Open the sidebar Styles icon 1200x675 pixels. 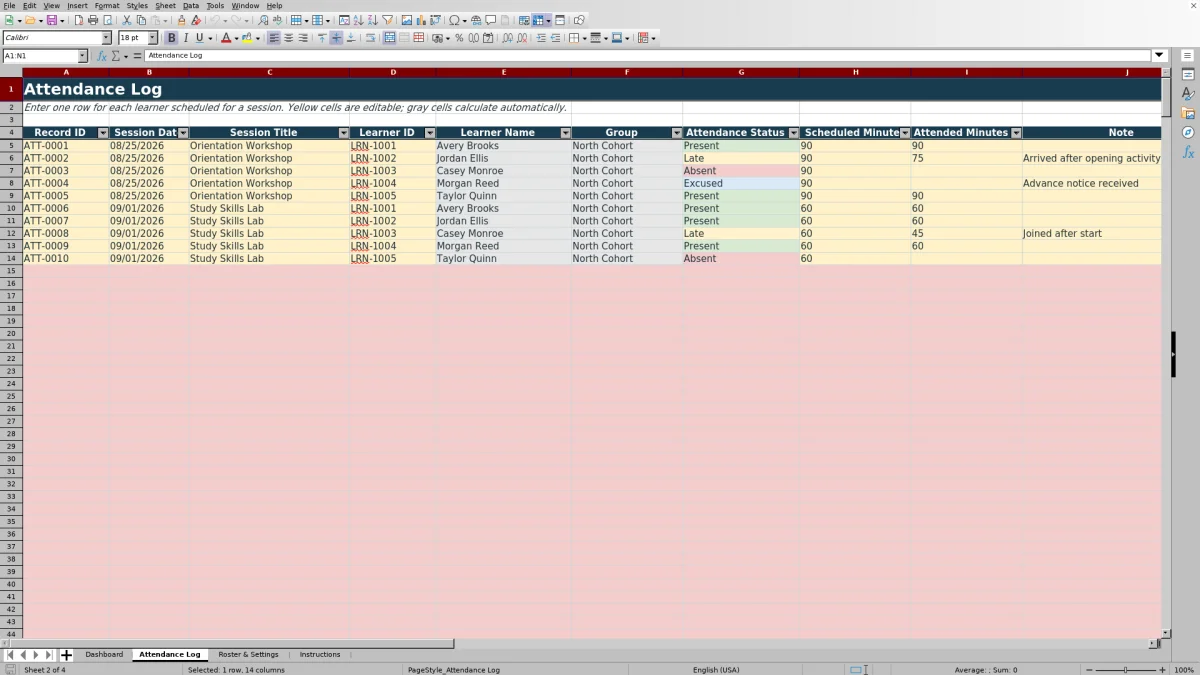click(1188, 94)
